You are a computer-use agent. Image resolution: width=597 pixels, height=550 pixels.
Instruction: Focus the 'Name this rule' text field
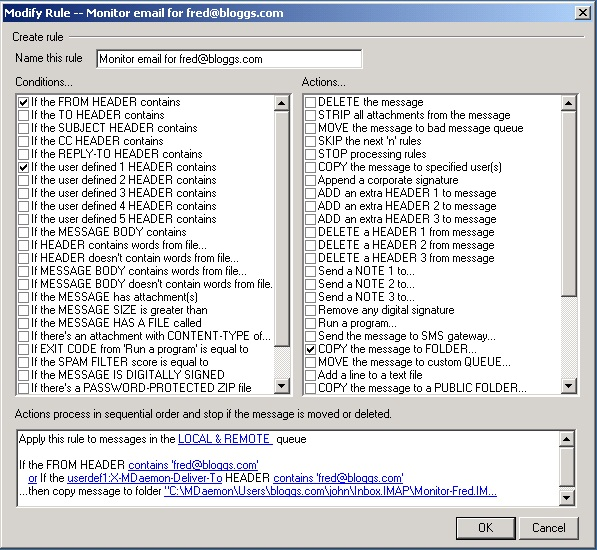click(x=229, y=59)
